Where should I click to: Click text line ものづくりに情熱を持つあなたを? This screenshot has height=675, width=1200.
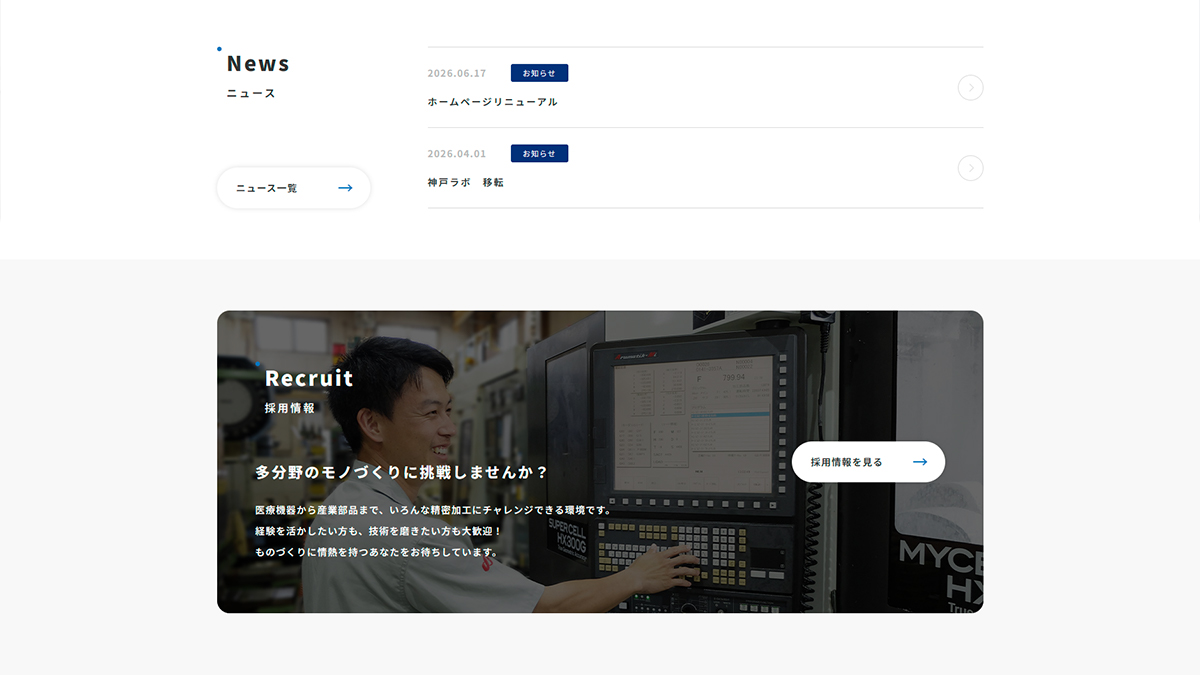[x=377, y=552]
